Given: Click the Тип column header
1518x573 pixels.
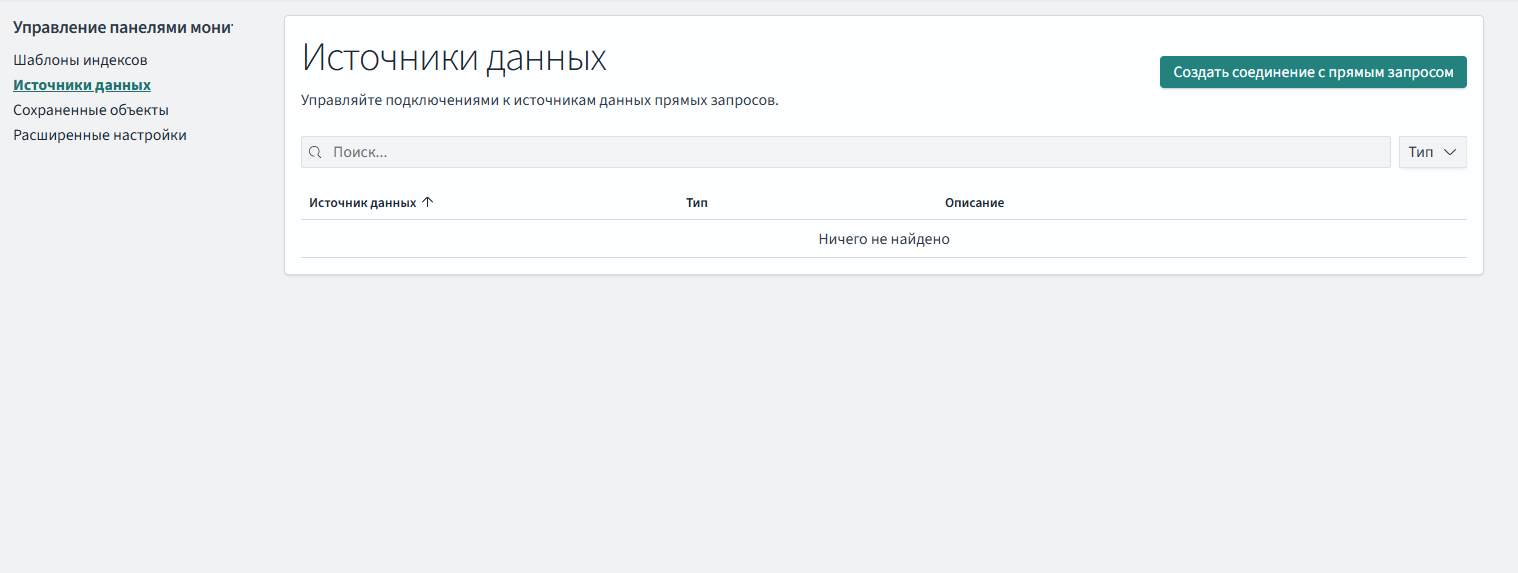Looking at the screenshot, I should [697, 202].
